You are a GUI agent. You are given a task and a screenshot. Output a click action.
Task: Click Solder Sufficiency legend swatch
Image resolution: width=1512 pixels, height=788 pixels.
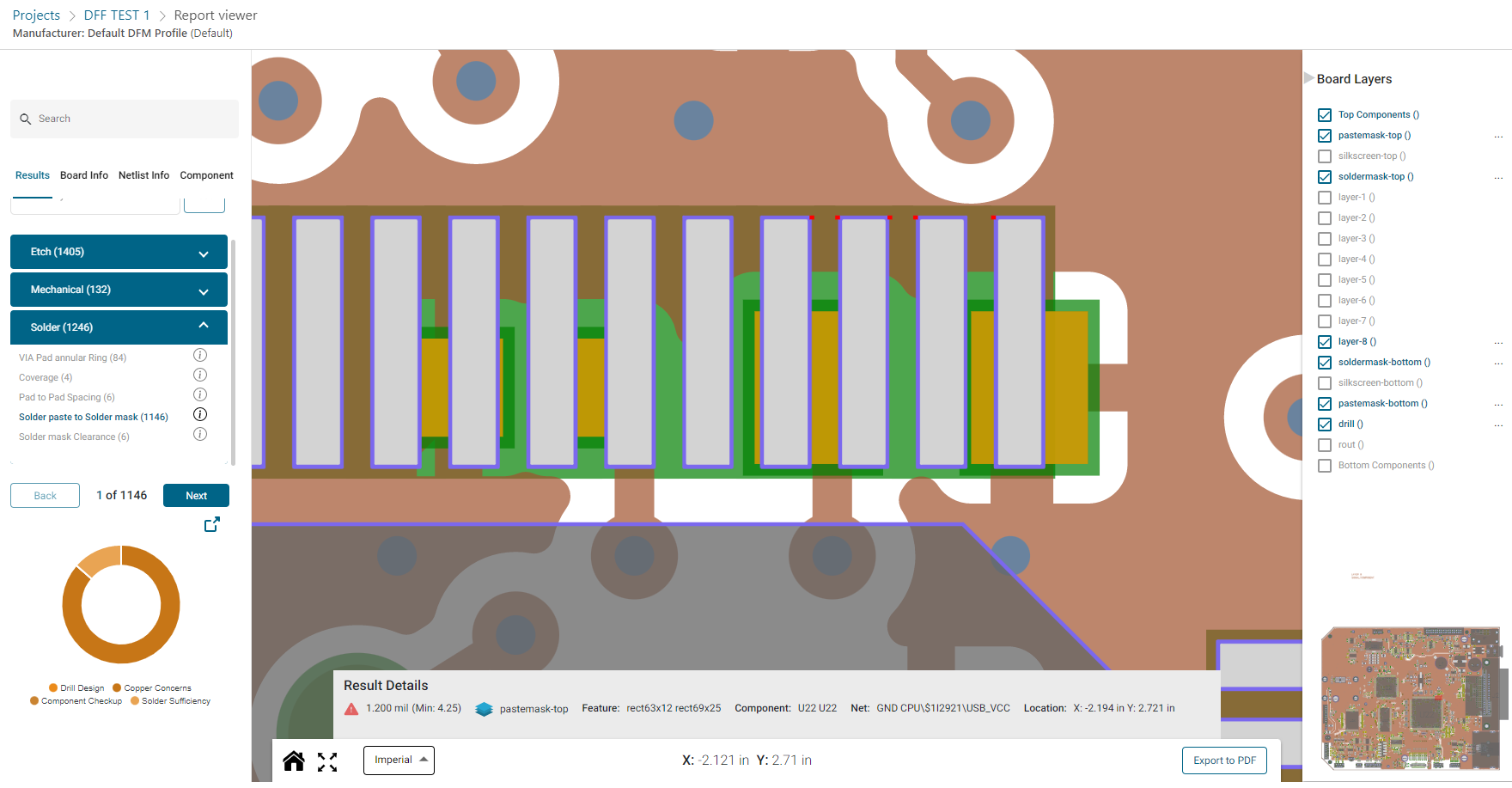coord(135,700)
